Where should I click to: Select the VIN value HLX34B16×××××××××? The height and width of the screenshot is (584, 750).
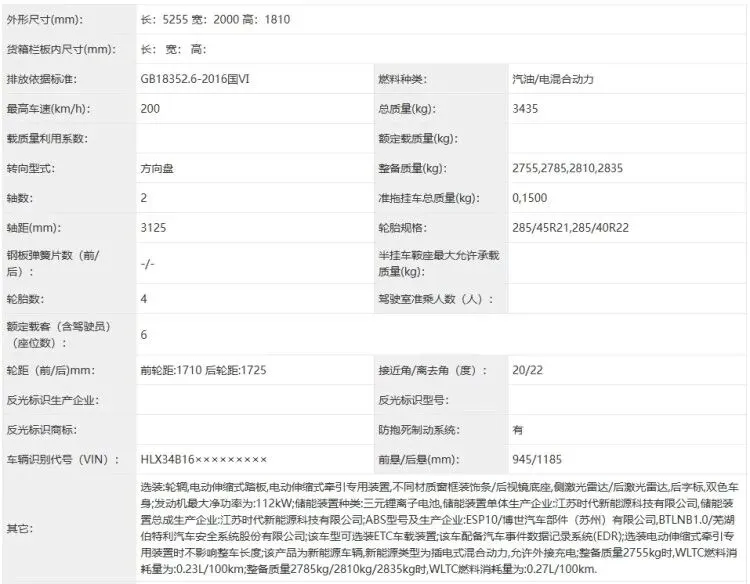204,460
